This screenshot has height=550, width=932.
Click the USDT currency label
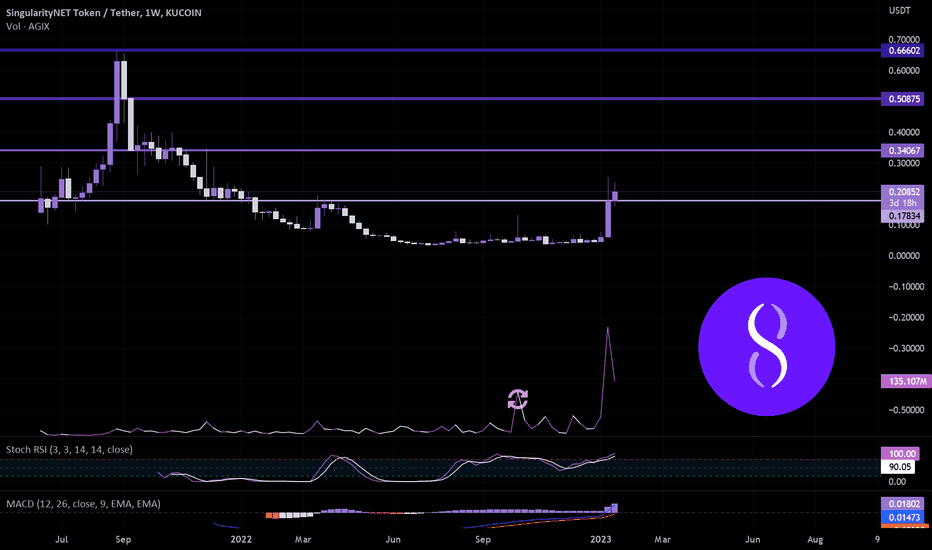pyautogui.click(x=899, y=11)
